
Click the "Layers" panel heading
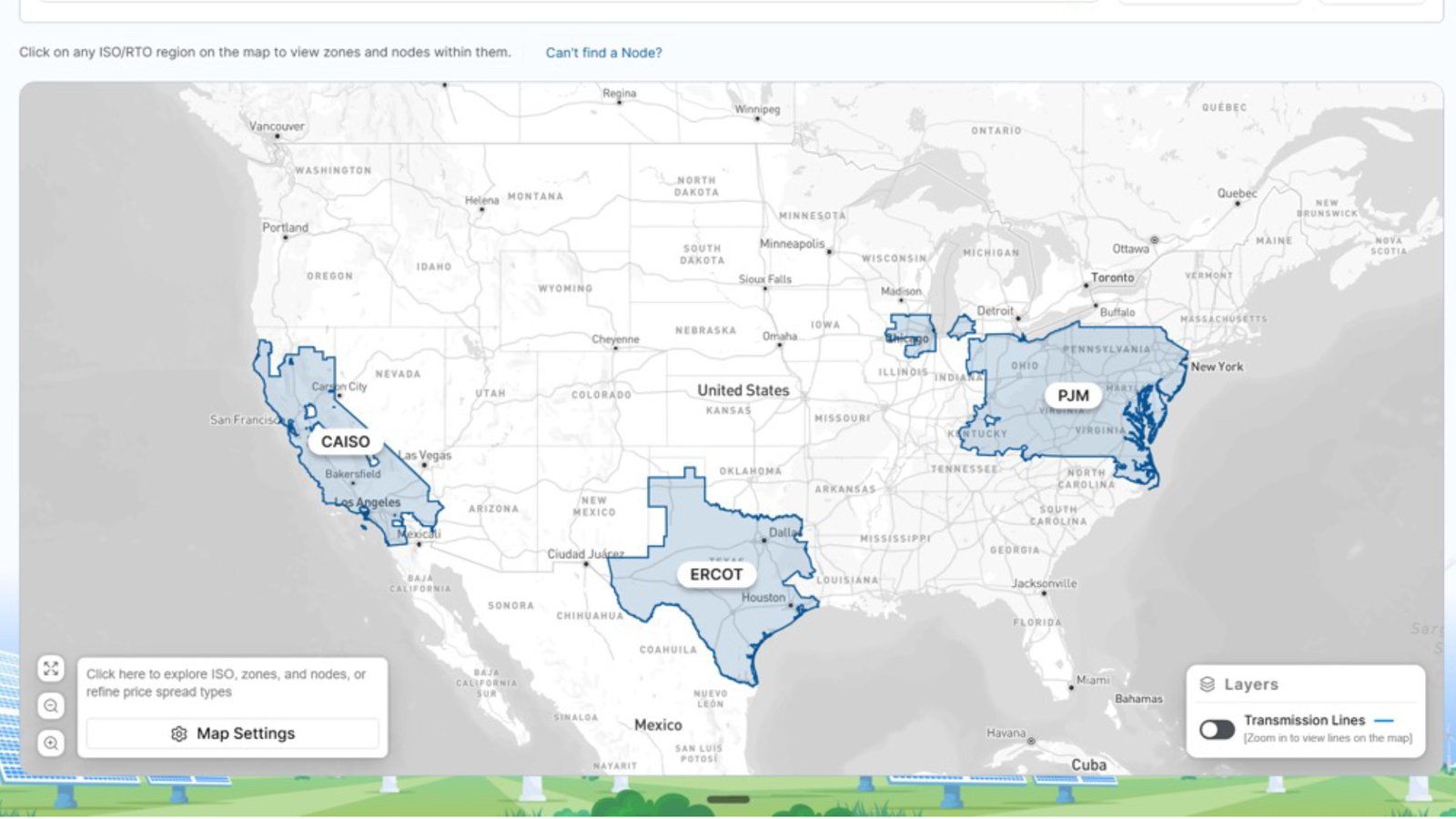1250,684
